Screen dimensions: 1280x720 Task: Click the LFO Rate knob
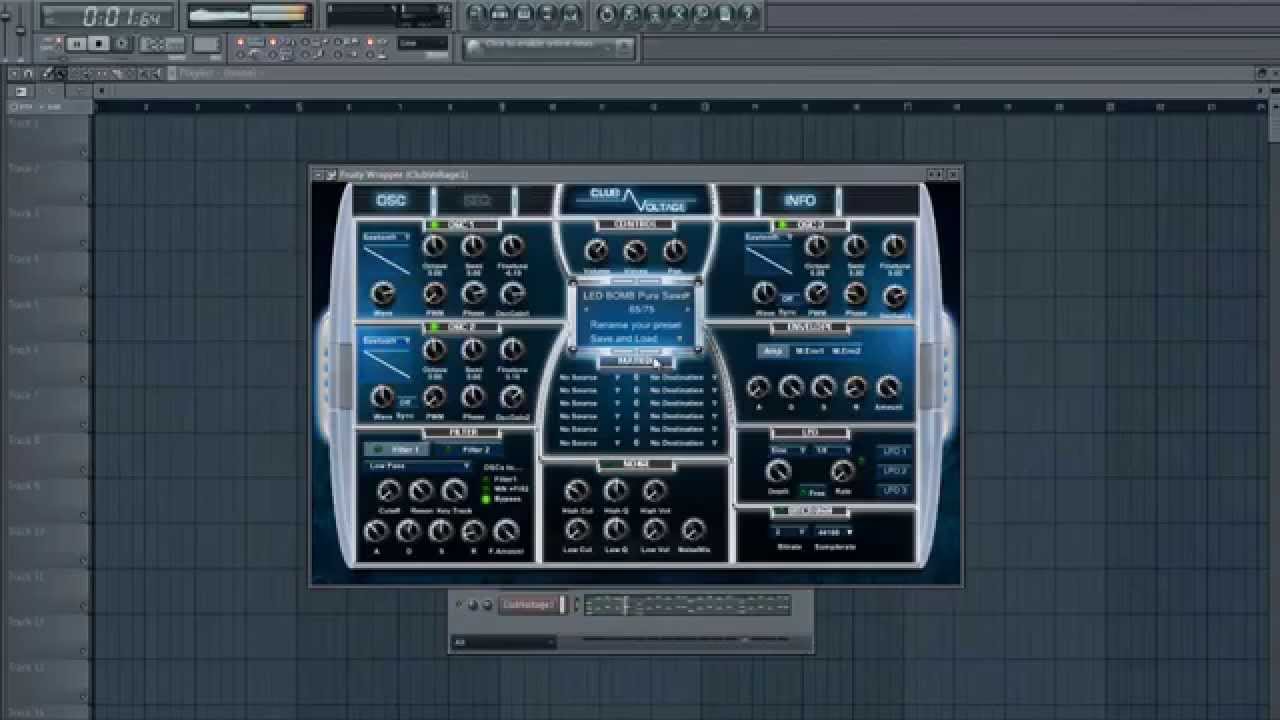(842, 471)
